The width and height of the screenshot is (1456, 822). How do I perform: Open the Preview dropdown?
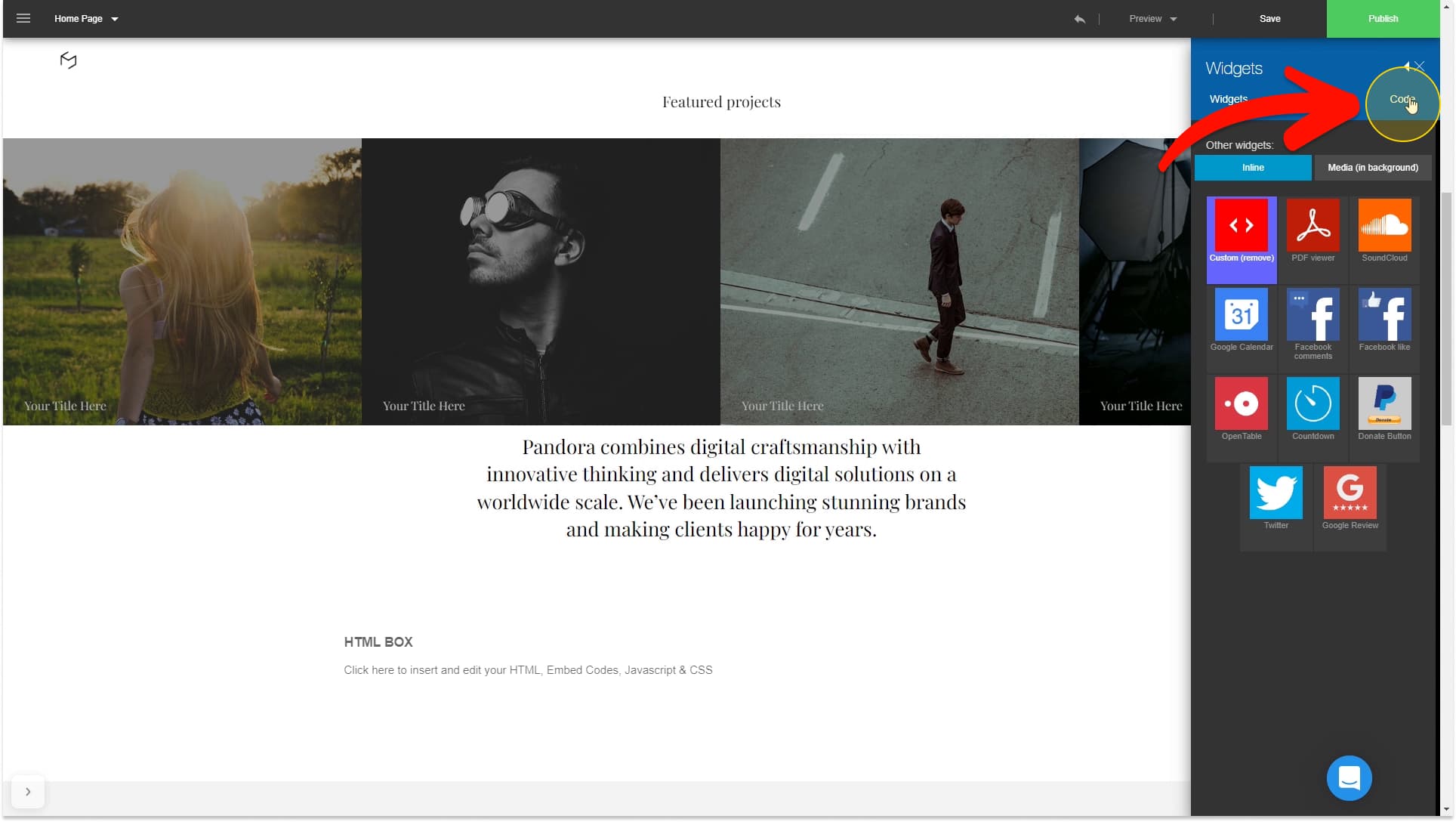pos(1153,19)
